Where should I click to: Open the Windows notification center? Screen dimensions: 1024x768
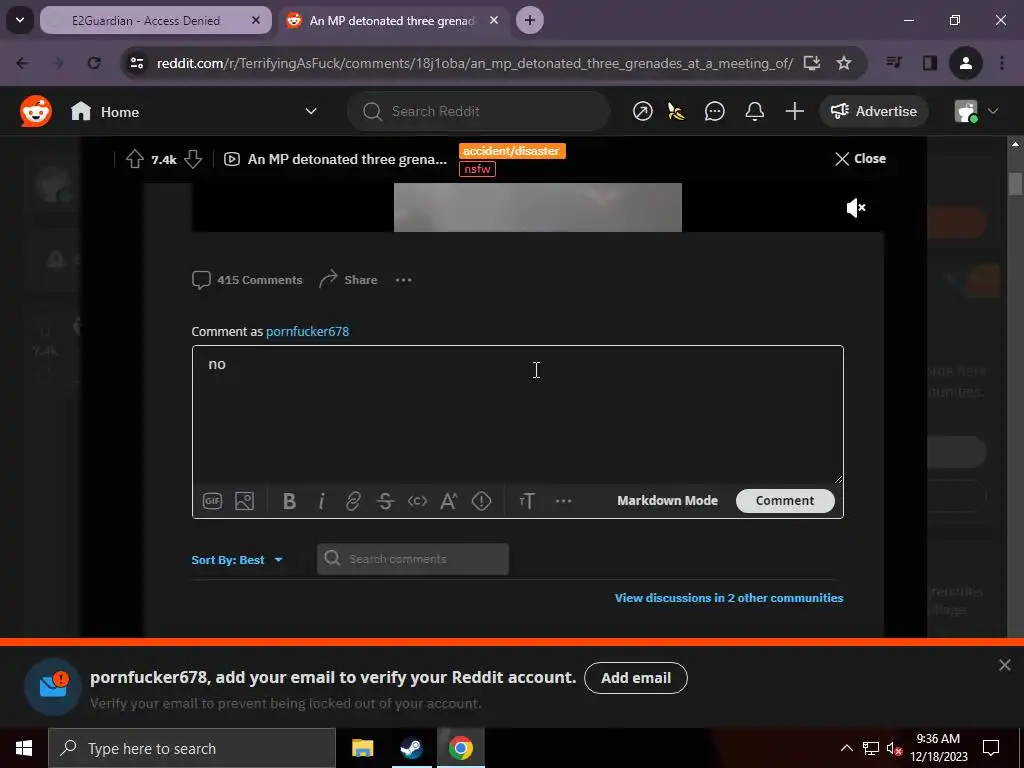(991, 748)
